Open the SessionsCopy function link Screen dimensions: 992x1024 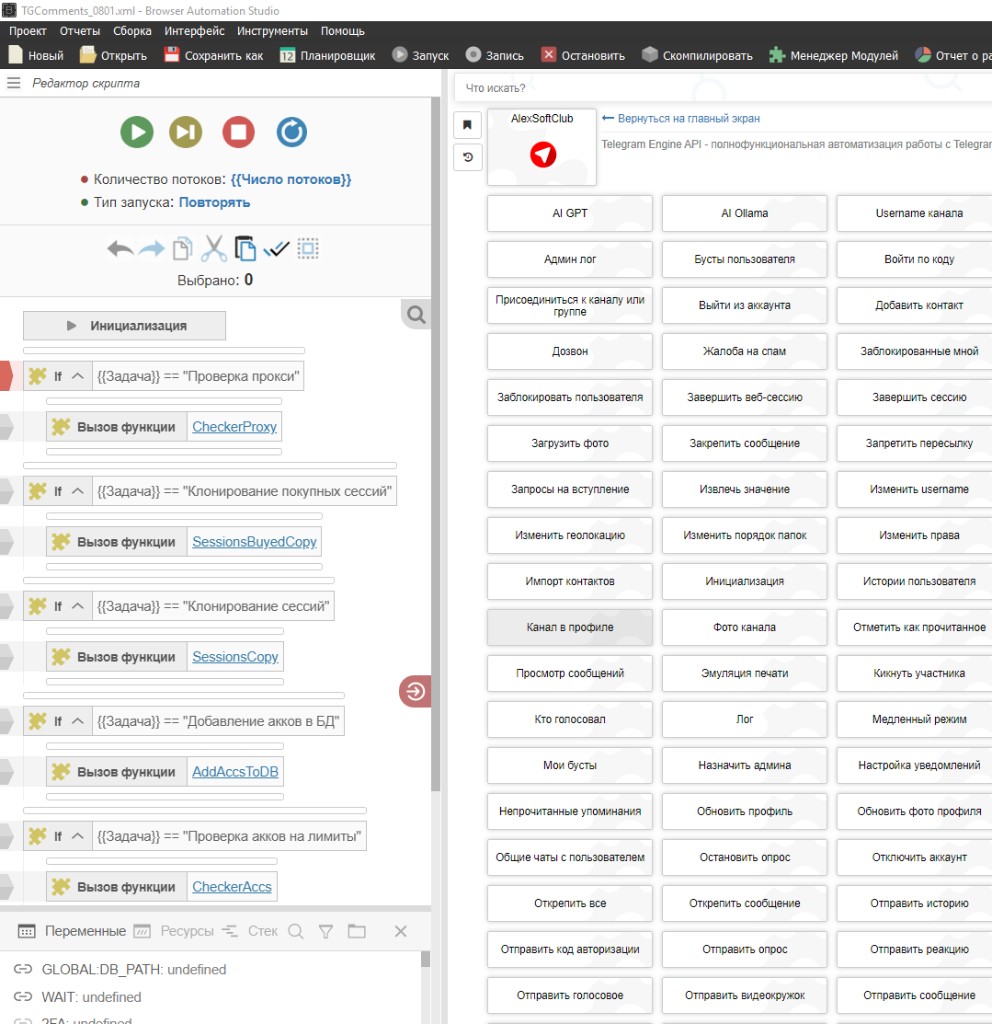pyautogui.click(x=235, y=656)
